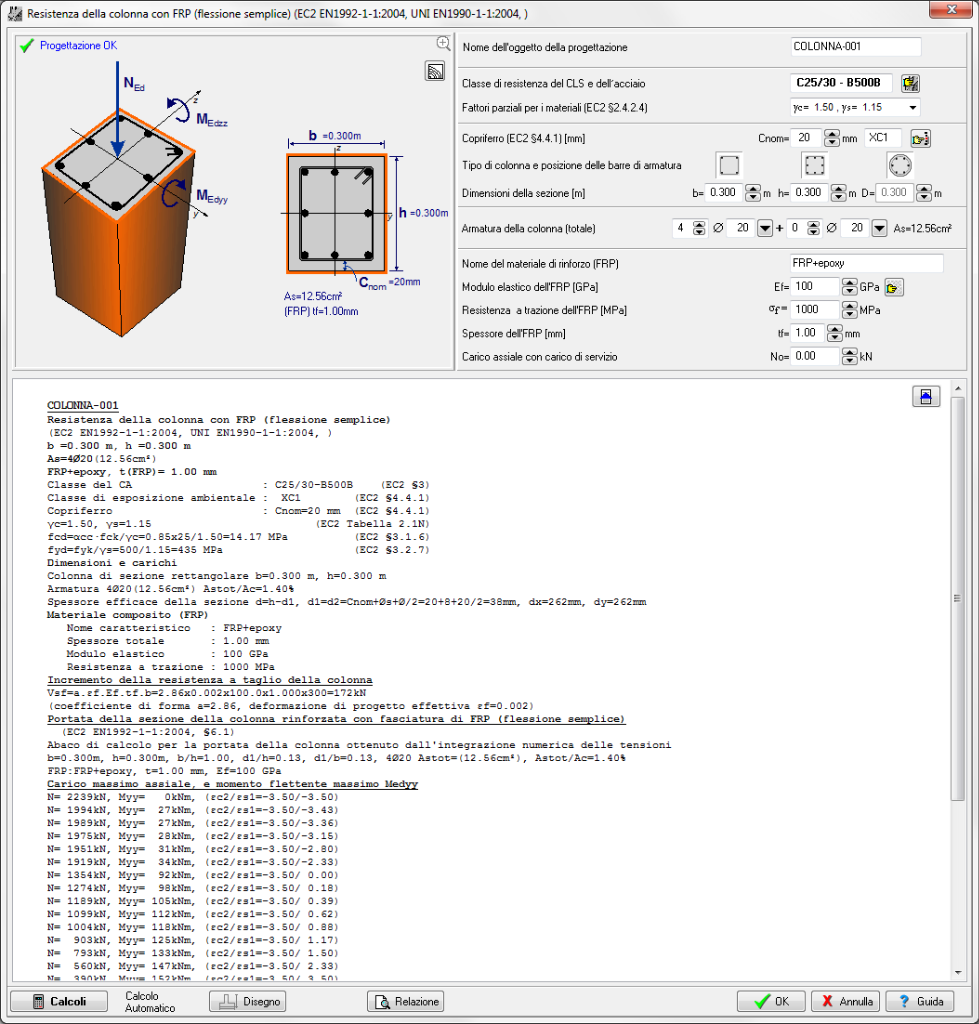Click the σf tensile strength input
The height and width of the screenshot is (1024, 979).
coord(816,310)
